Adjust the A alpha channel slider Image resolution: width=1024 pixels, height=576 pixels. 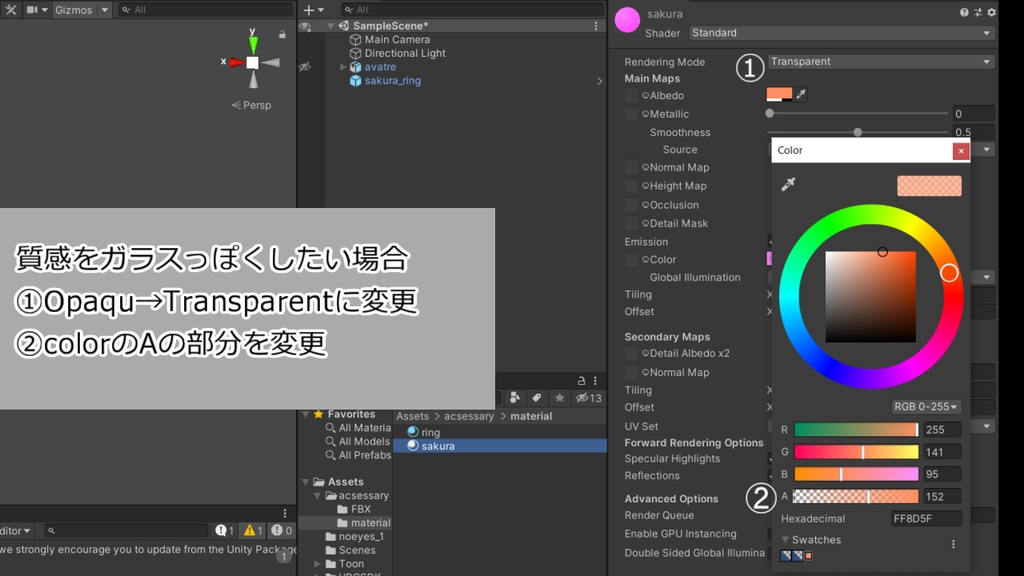pos(856,496)
